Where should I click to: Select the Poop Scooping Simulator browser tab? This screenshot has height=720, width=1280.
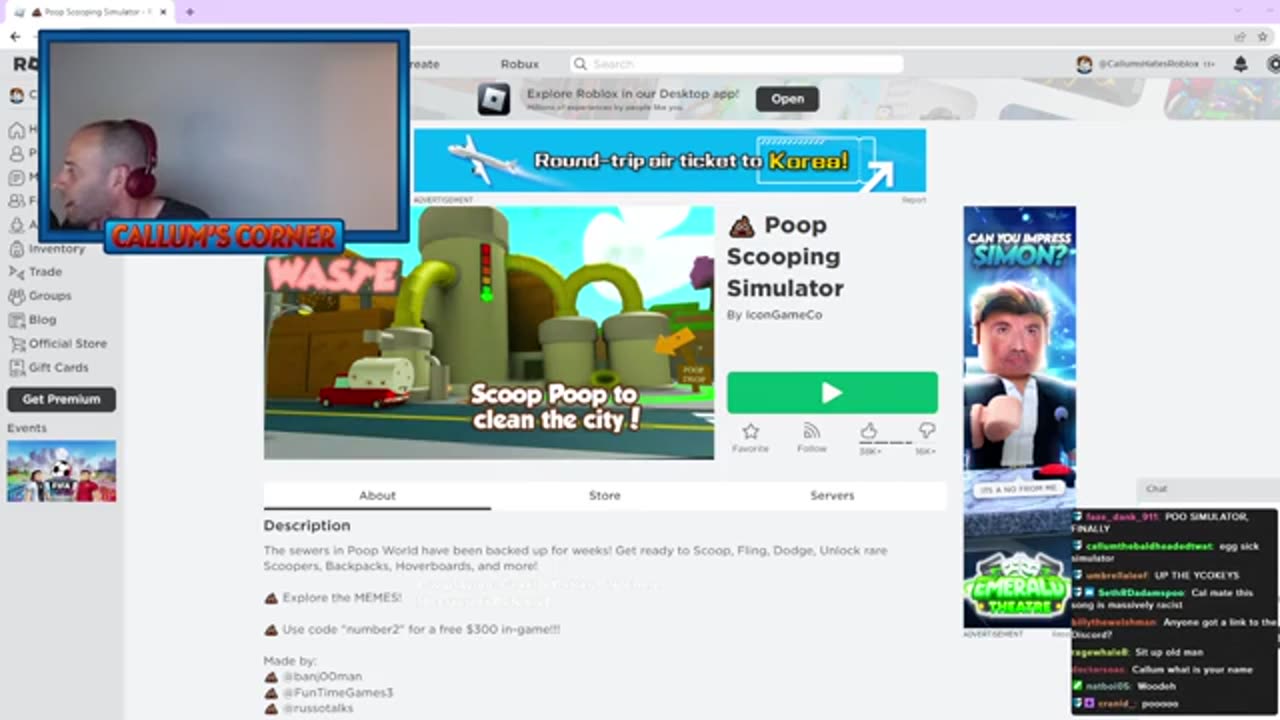point(90,12)
